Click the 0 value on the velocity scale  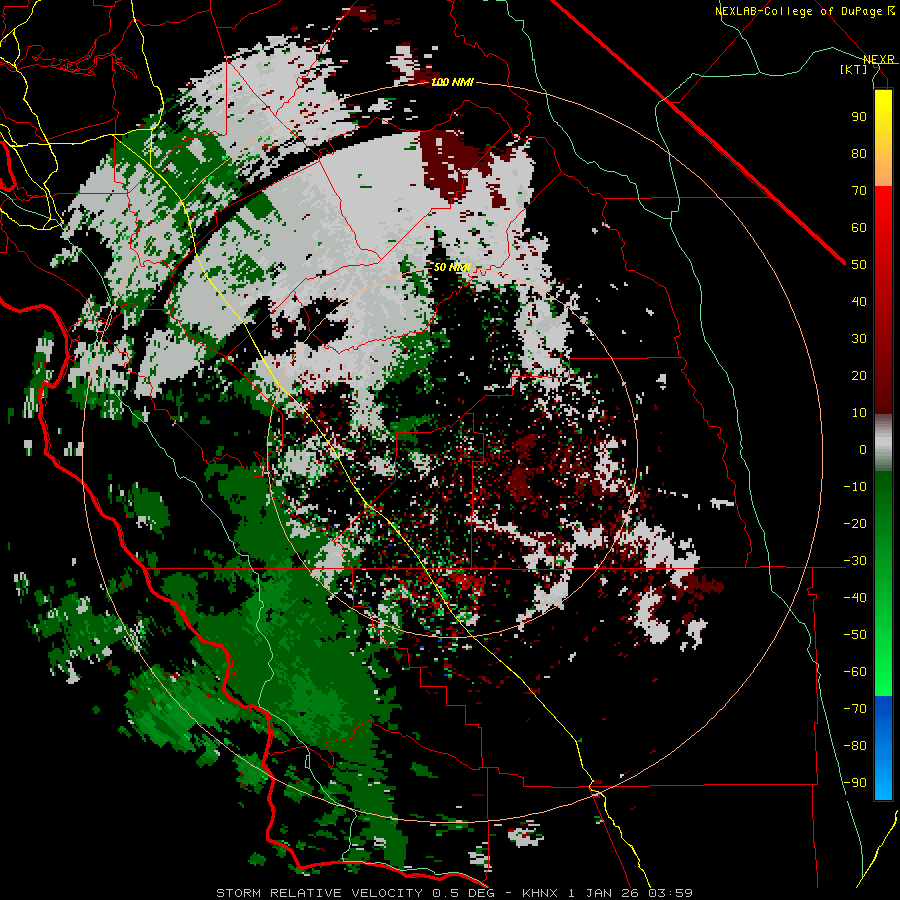(x=863, y=449)
